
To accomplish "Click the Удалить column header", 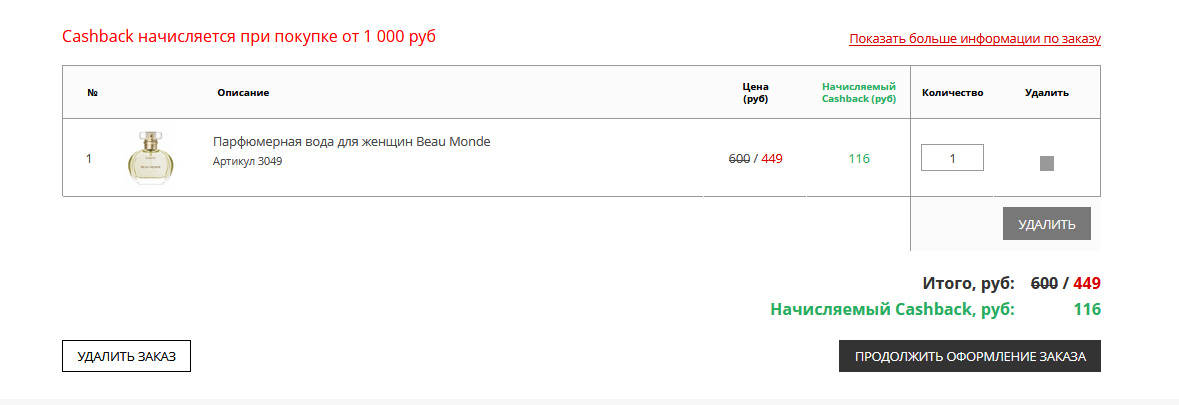I will (1047, 92).
